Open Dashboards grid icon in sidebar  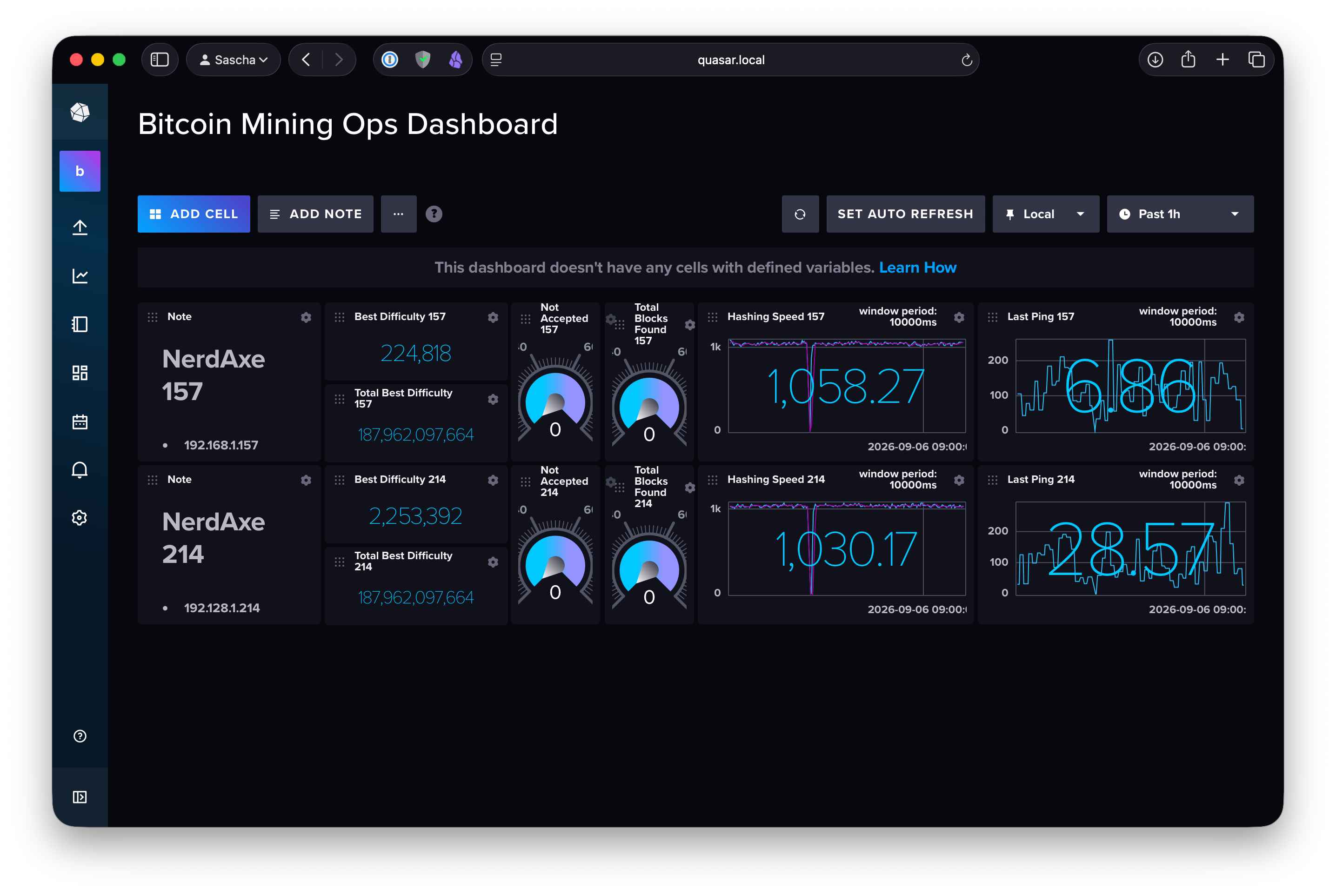pyautogui.click(x=80, y=373)
